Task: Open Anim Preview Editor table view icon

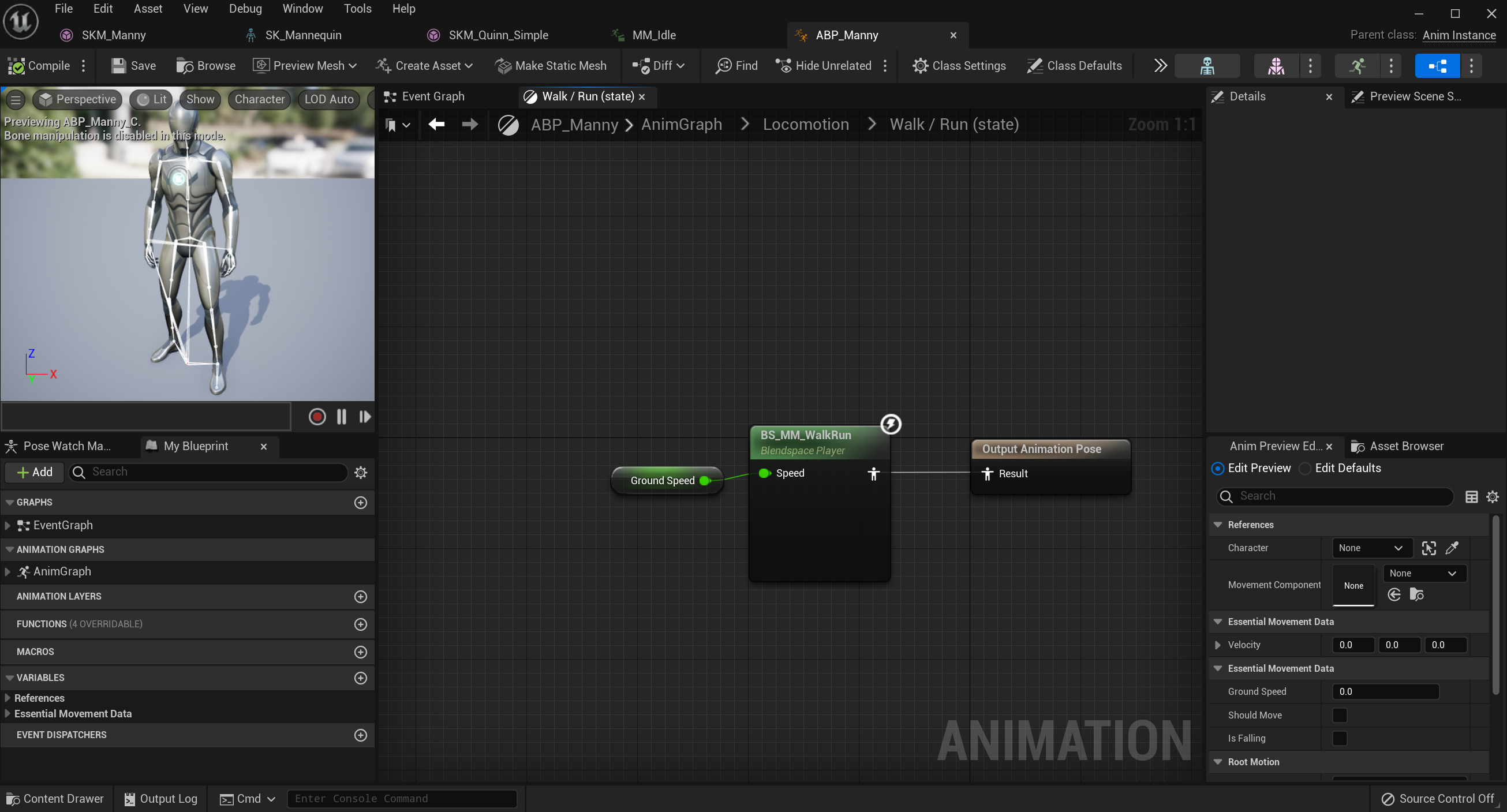Action: click(1471, 497)
